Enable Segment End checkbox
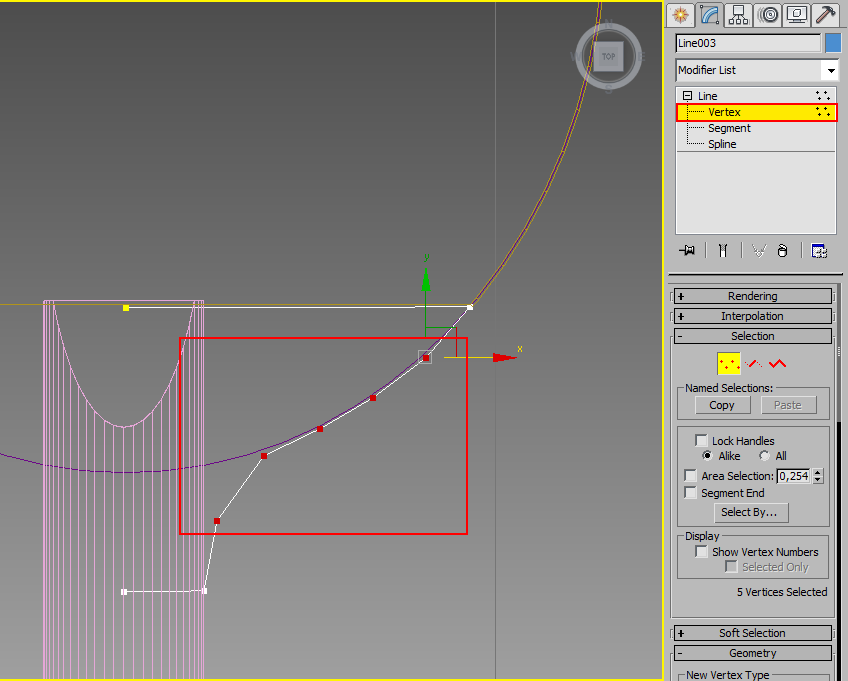Image resolution: width=848 pixels, height=681 pixels. point(690,492)
